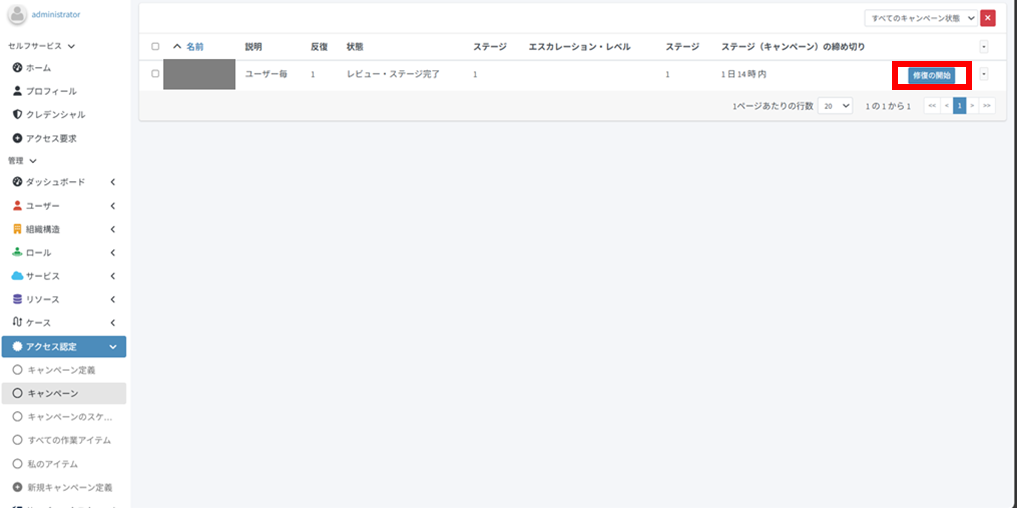Click the レビュー・ステージ完了 status text
Viewport: 1017px width, 508px height.
click(x=393, y=75)
